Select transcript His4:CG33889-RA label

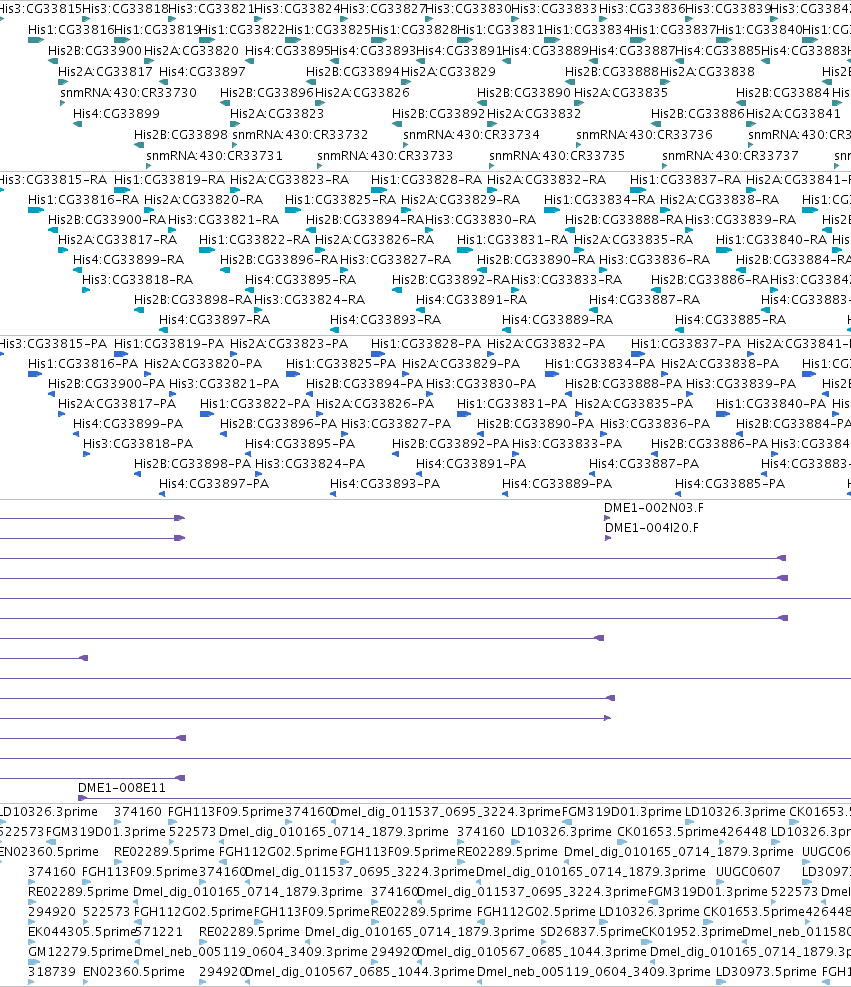pos(558,320)
